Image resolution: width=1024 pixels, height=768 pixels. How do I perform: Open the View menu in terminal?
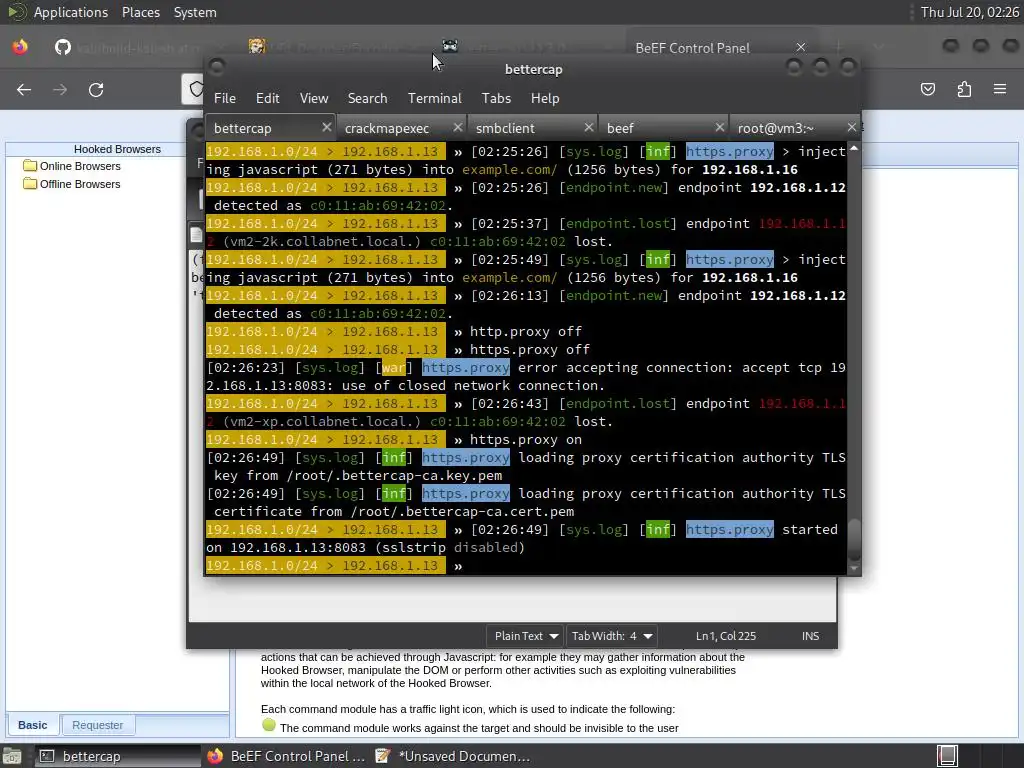313,98
